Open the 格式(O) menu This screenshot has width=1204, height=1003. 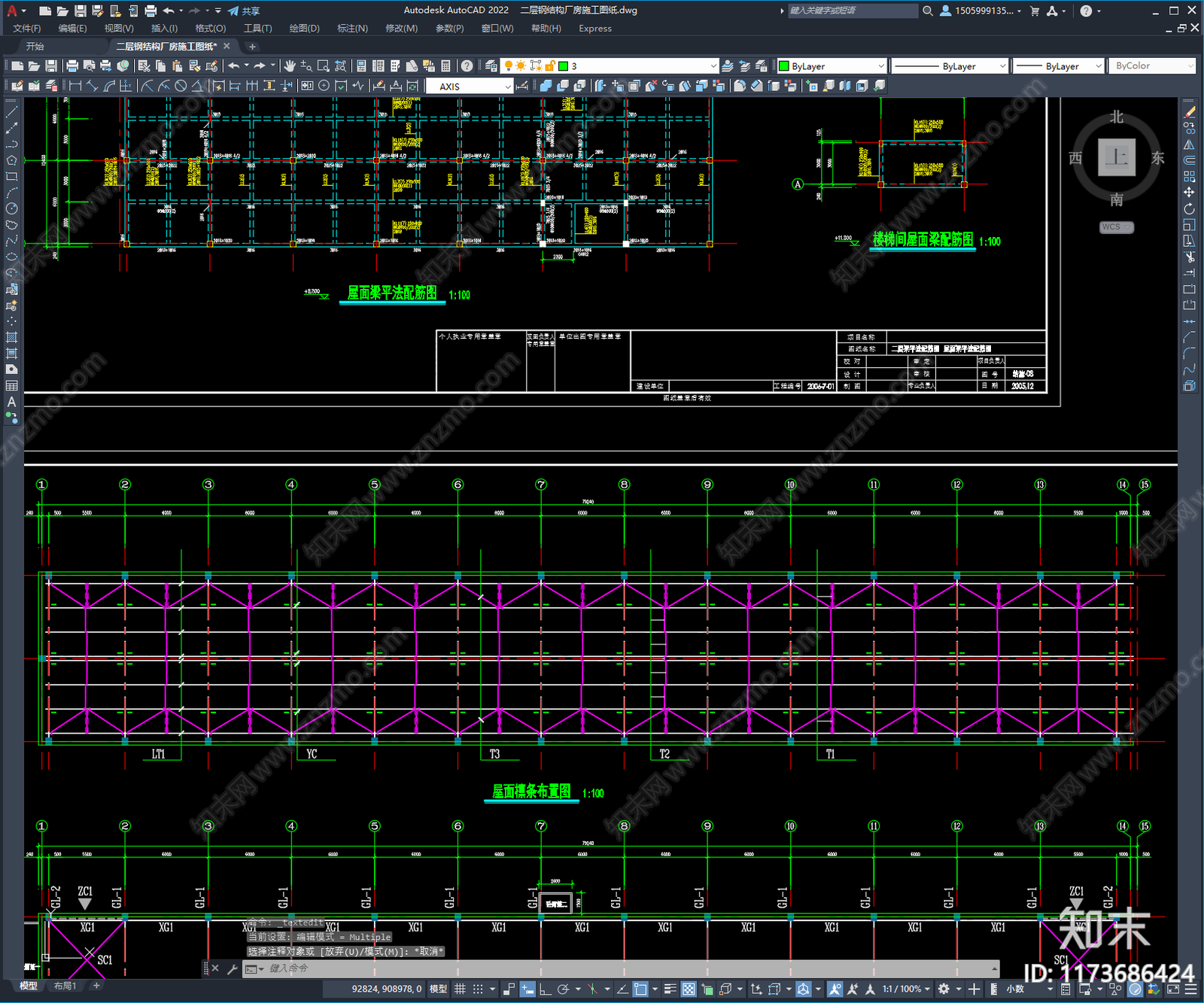pyautogui.click(x=210, y=28)
